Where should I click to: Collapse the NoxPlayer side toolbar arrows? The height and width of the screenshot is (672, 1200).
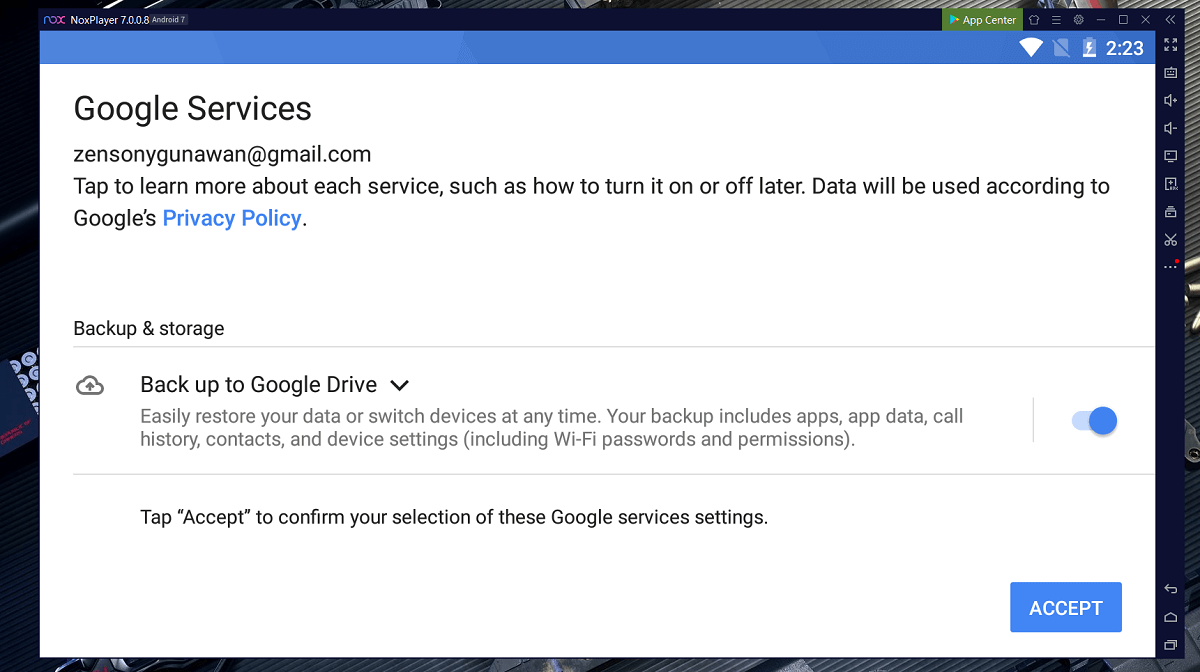coord(1170,20)
